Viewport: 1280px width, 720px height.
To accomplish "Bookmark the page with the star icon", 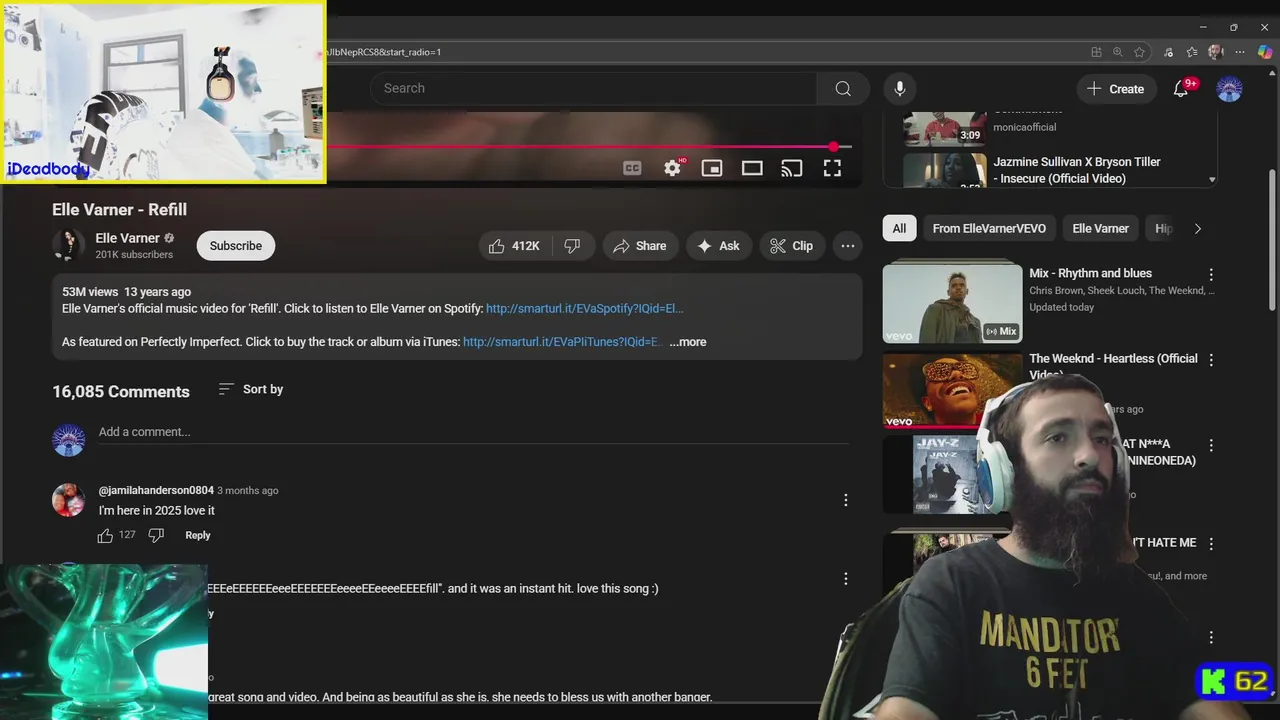I will [1139, 52].
